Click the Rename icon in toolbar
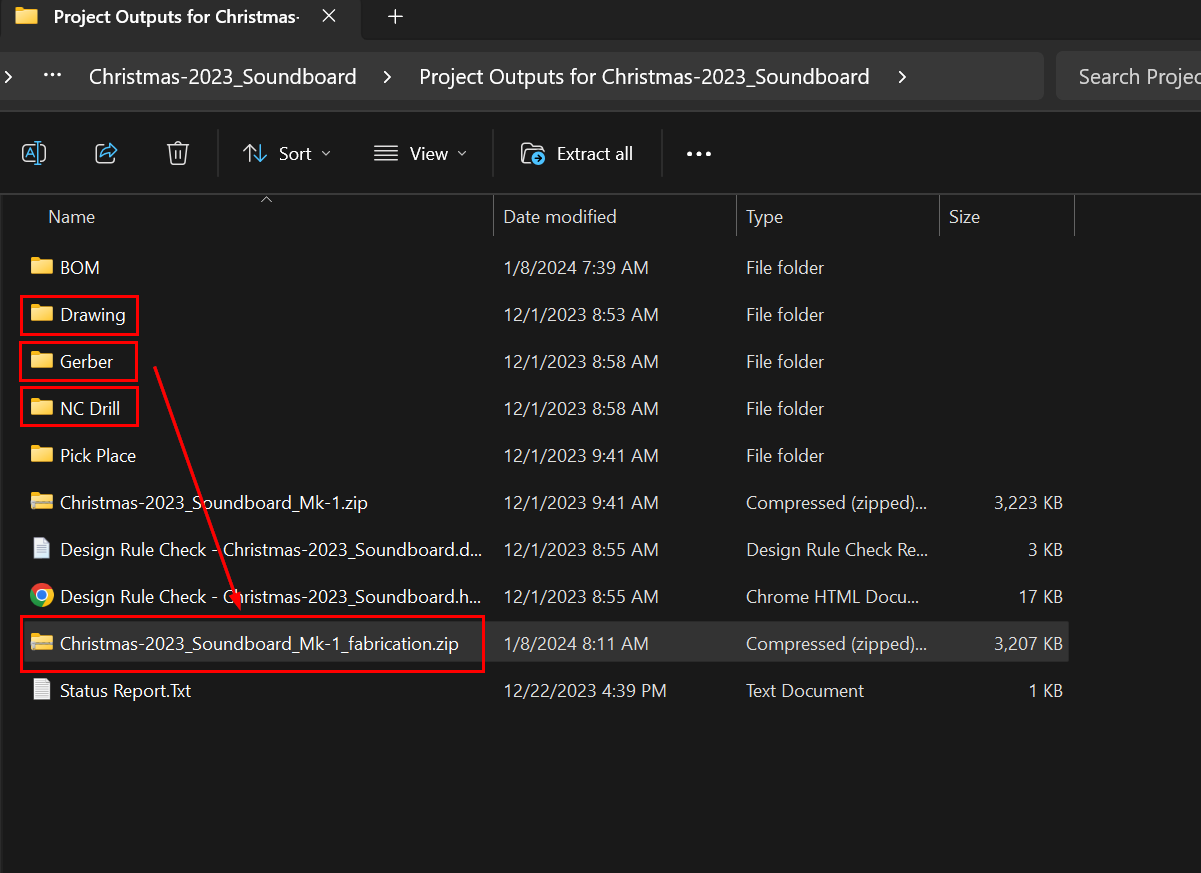The width and height of the screenshot is (1201, 873). point(34,153)
